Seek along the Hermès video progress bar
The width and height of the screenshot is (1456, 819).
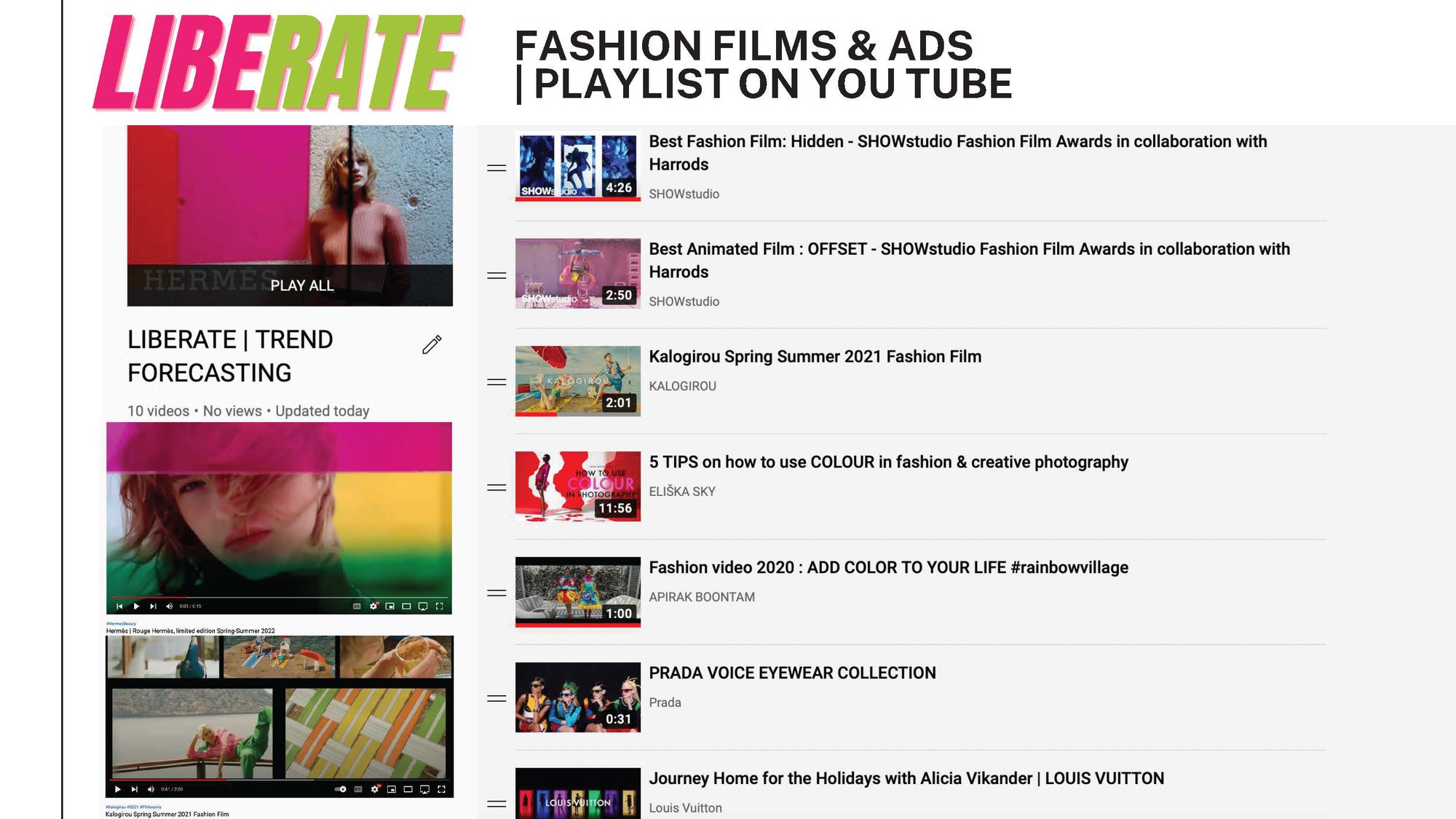(279, 598)
